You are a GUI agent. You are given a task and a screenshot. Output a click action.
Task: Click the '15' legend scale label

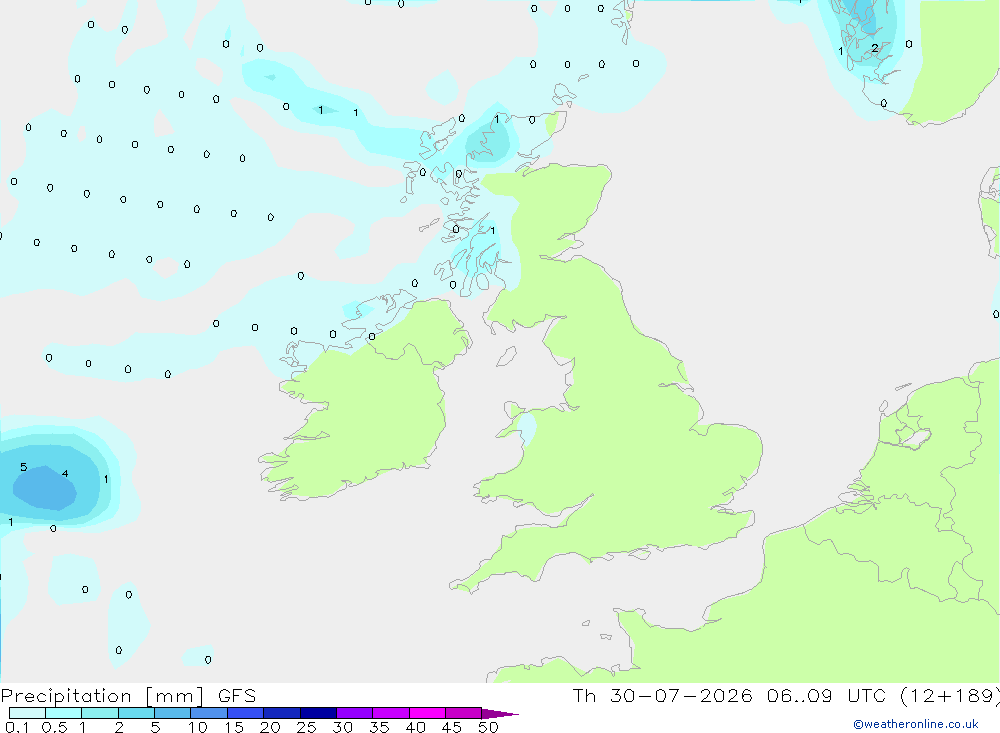pos(234,727)
